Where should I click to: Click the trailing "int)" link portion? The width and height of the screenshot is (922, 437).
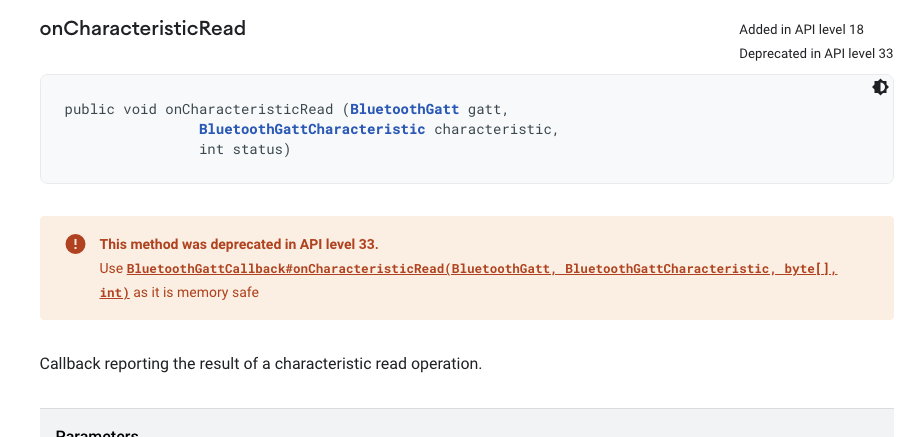pyautogui.click(x=115, y=293)
